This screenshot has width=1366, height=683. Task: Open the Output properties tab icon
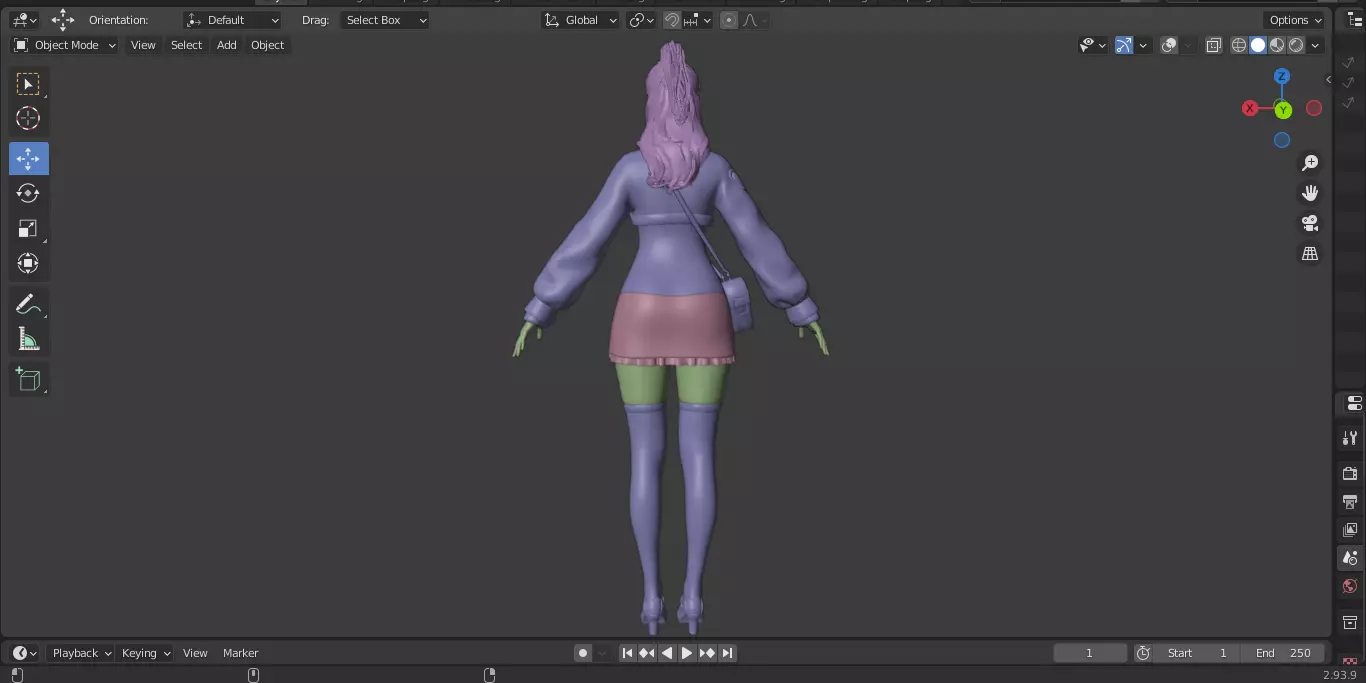1351,501
